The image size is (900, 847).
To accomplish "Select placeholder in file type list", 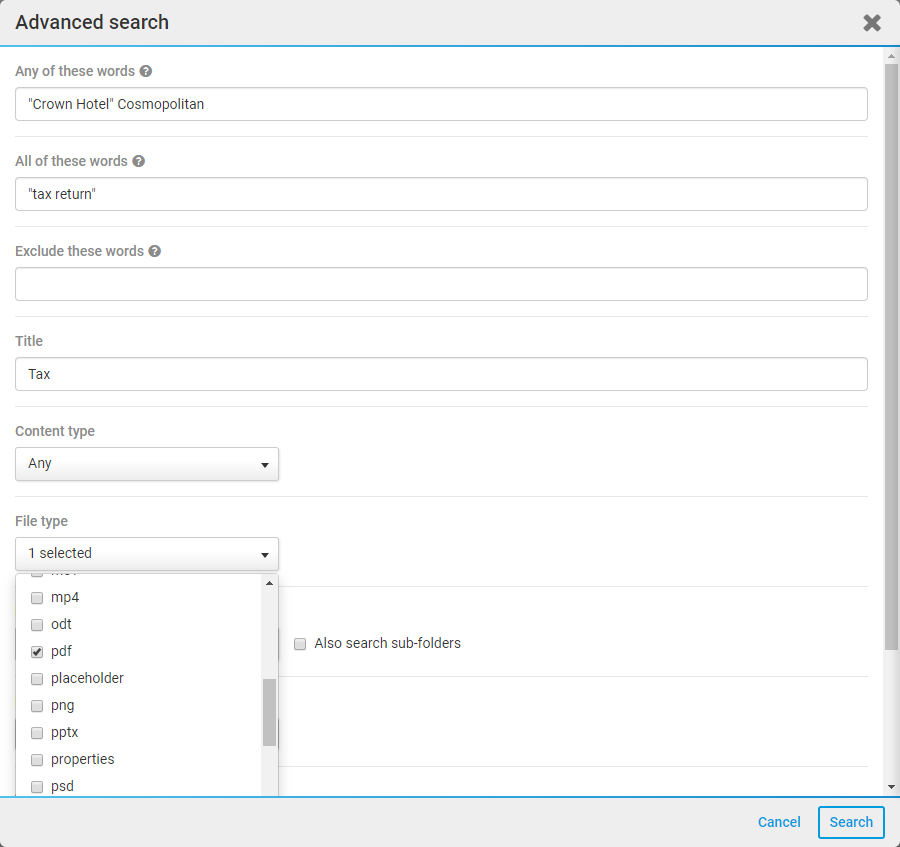I will point(37,679).
